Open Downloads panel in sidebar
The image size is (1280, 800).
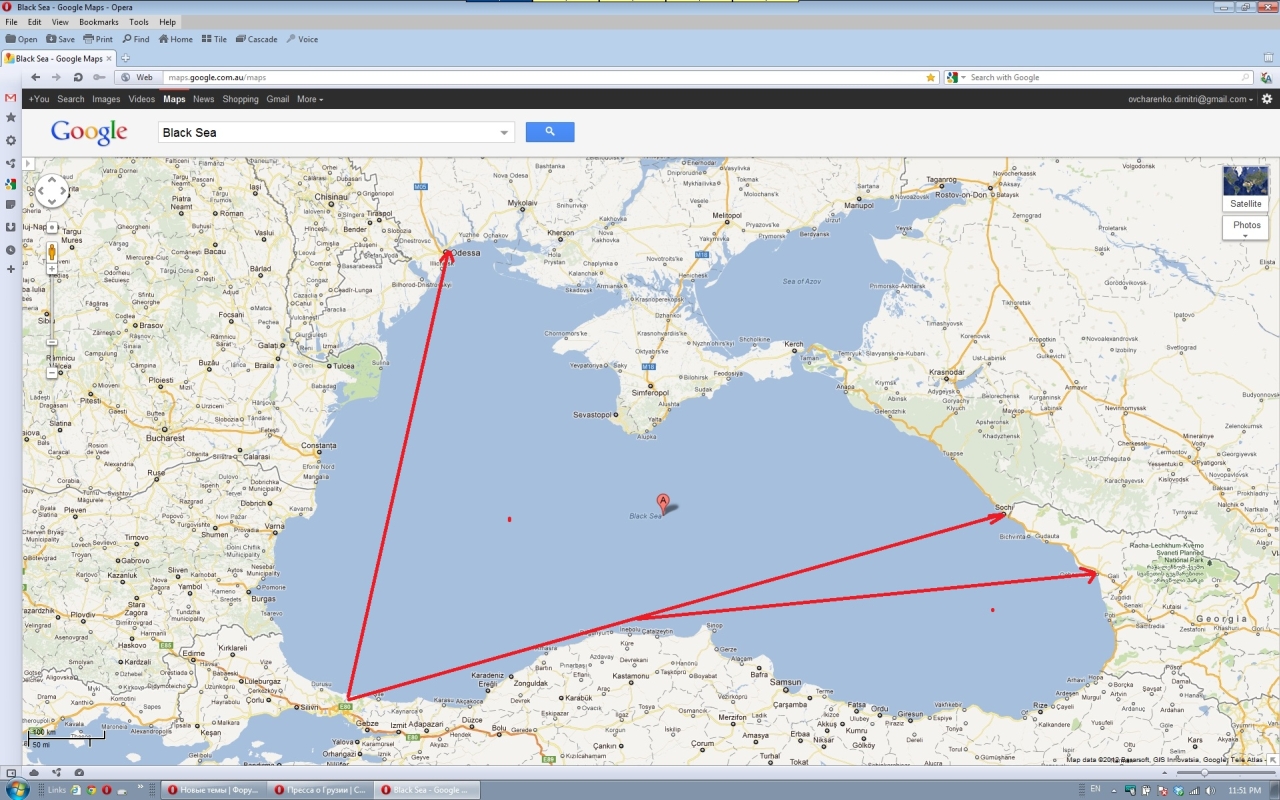(11, 227)
